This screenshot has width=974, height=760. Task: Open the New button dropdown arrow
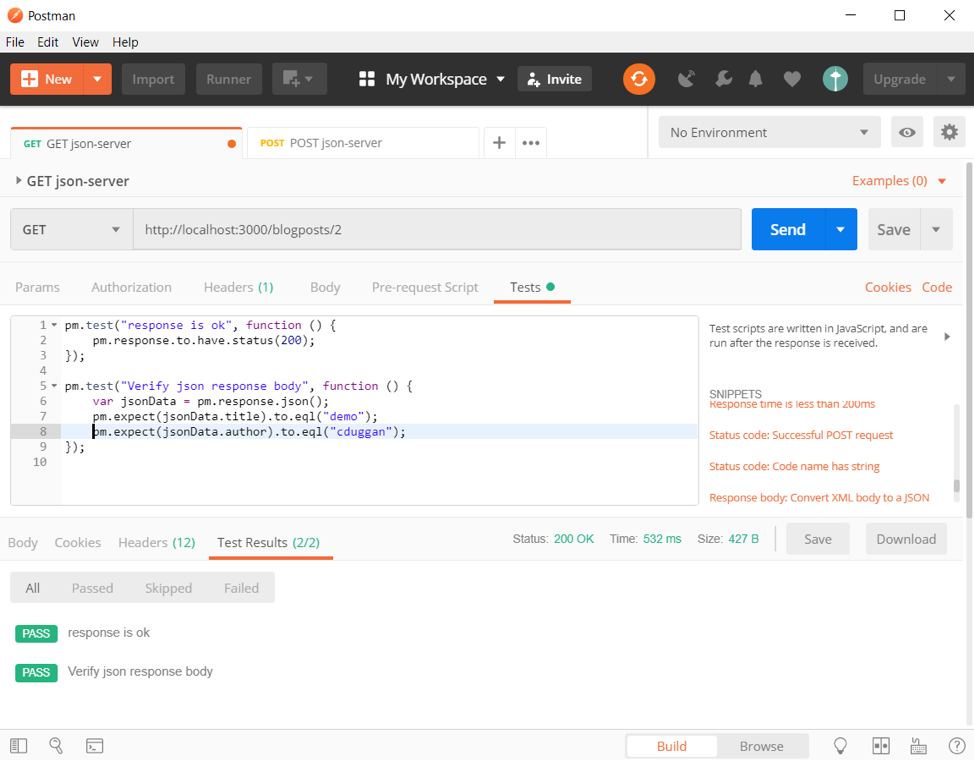[97, 79]
